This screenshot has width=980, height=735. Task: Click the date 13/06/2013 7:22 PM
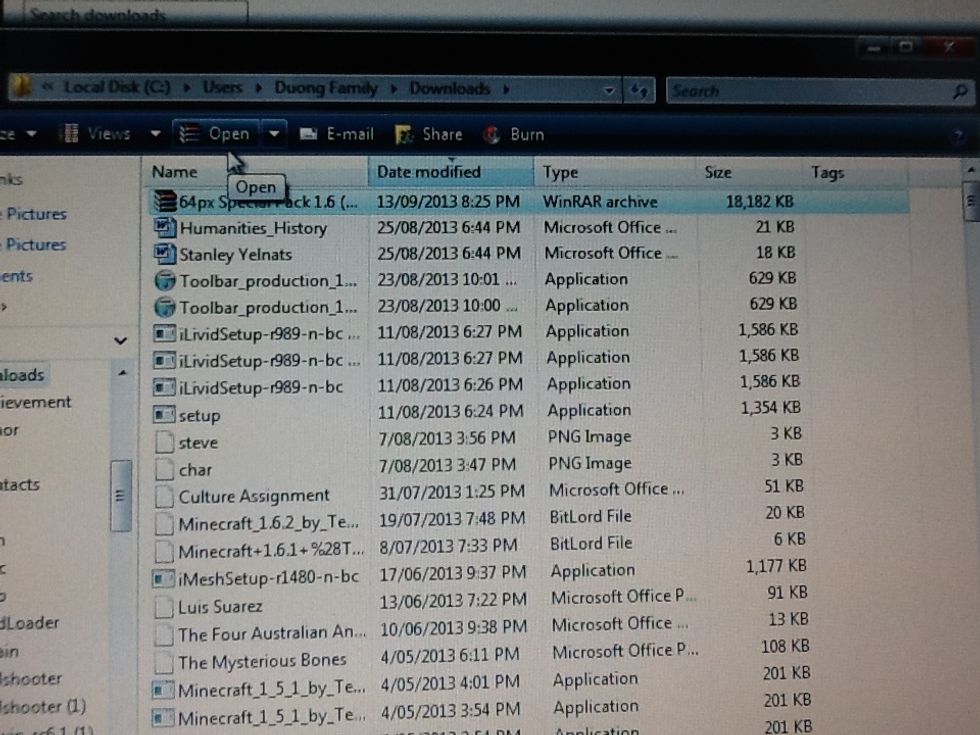453,600
